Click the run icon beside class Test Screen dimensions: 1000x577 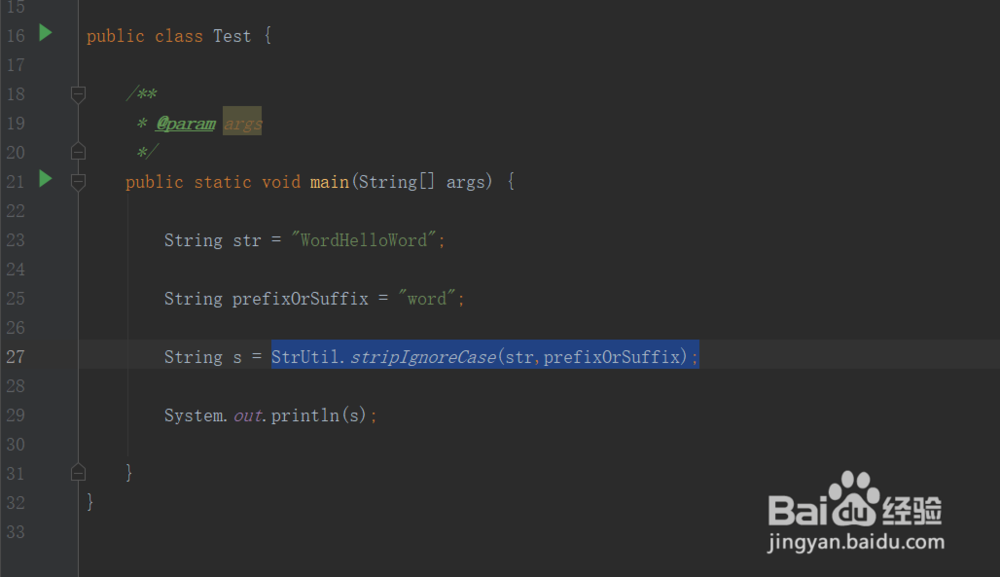pos(45,33)
